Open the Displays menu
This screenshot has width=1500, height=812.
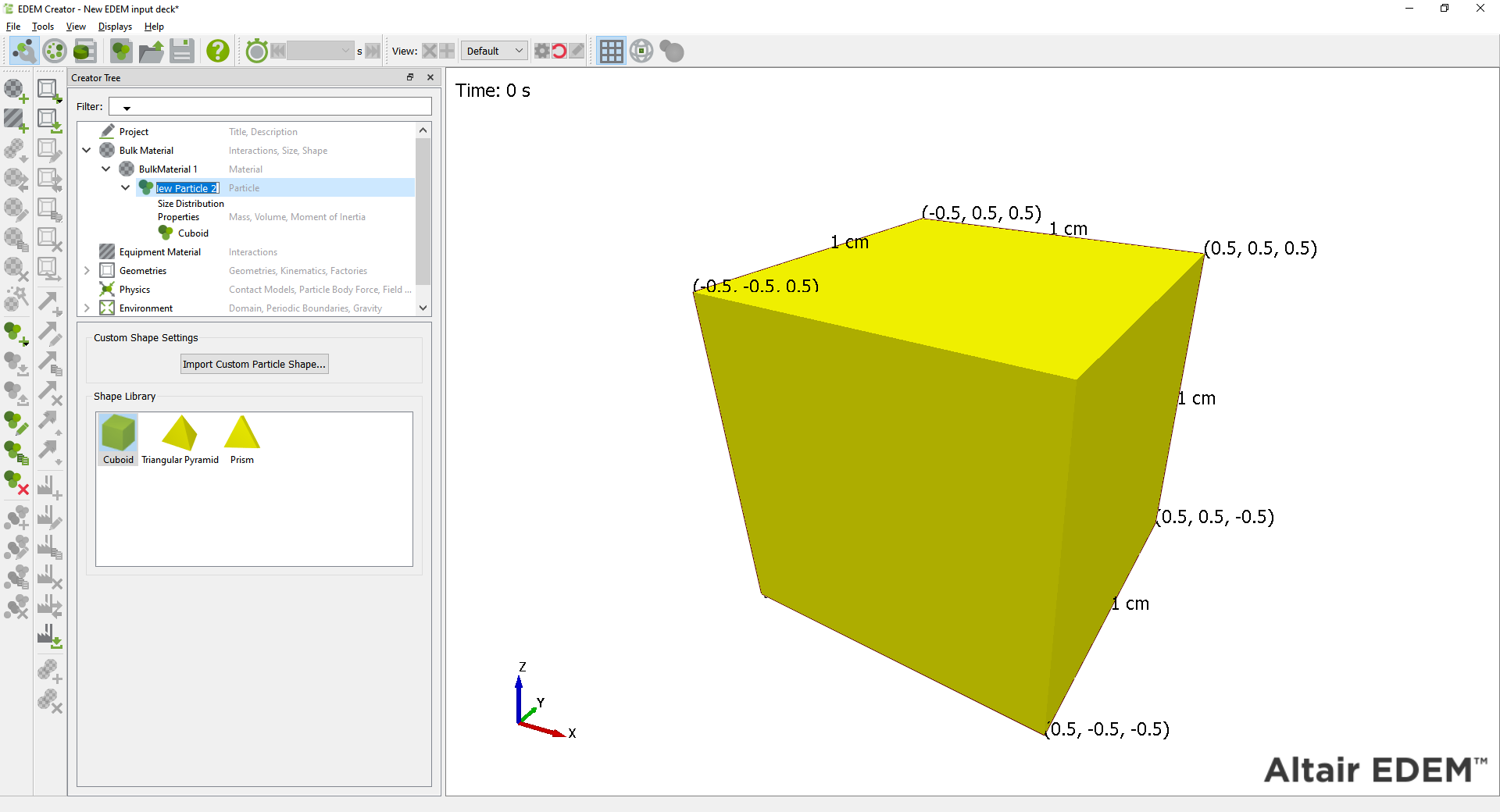115,27
